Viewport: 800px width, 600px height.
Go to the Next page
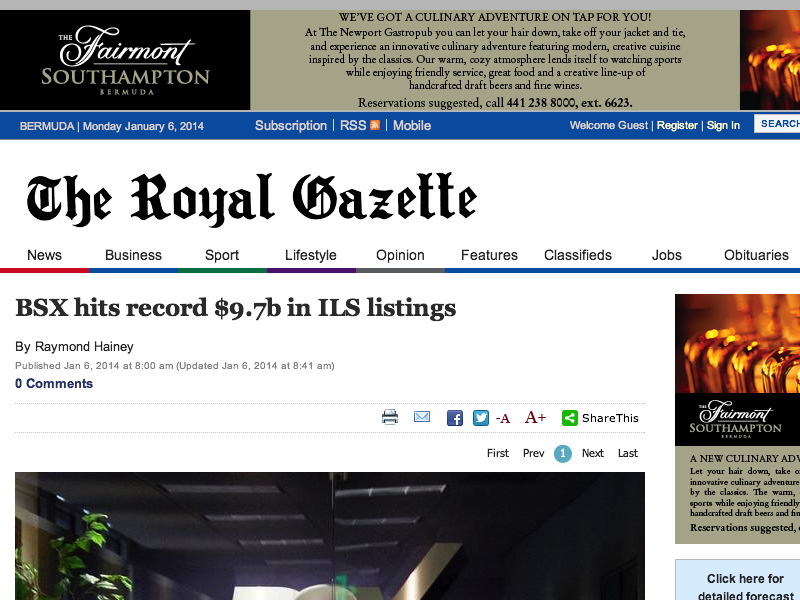pyautogui.click(x=593, y=453)
